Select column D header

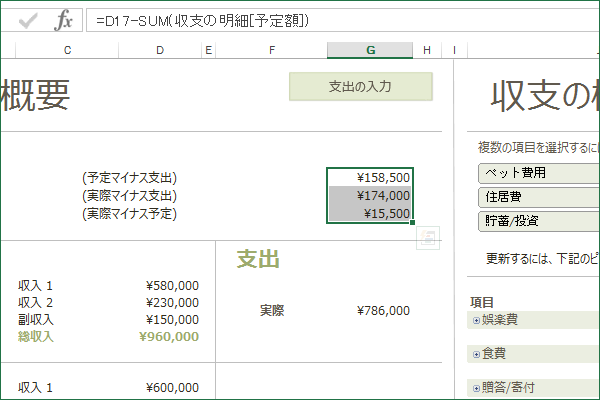click(160, 50)
